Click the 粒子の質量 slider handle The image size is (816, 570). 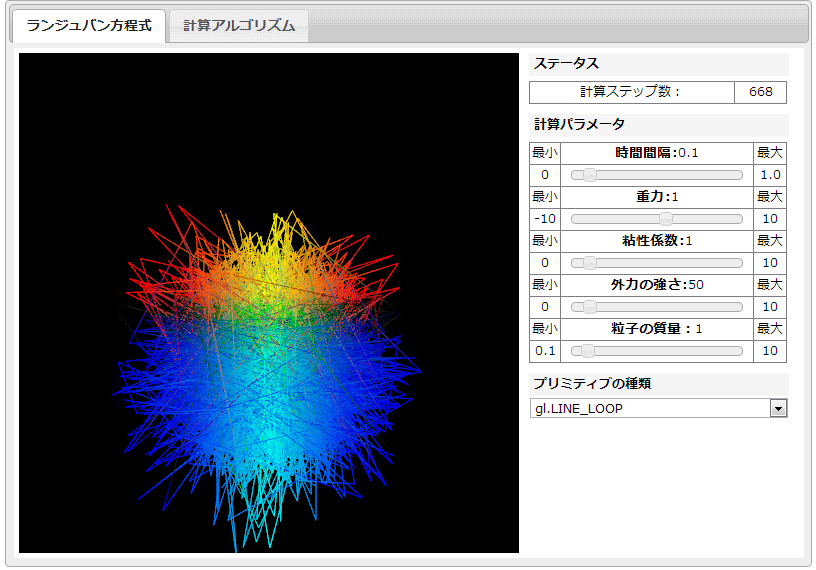588,351
